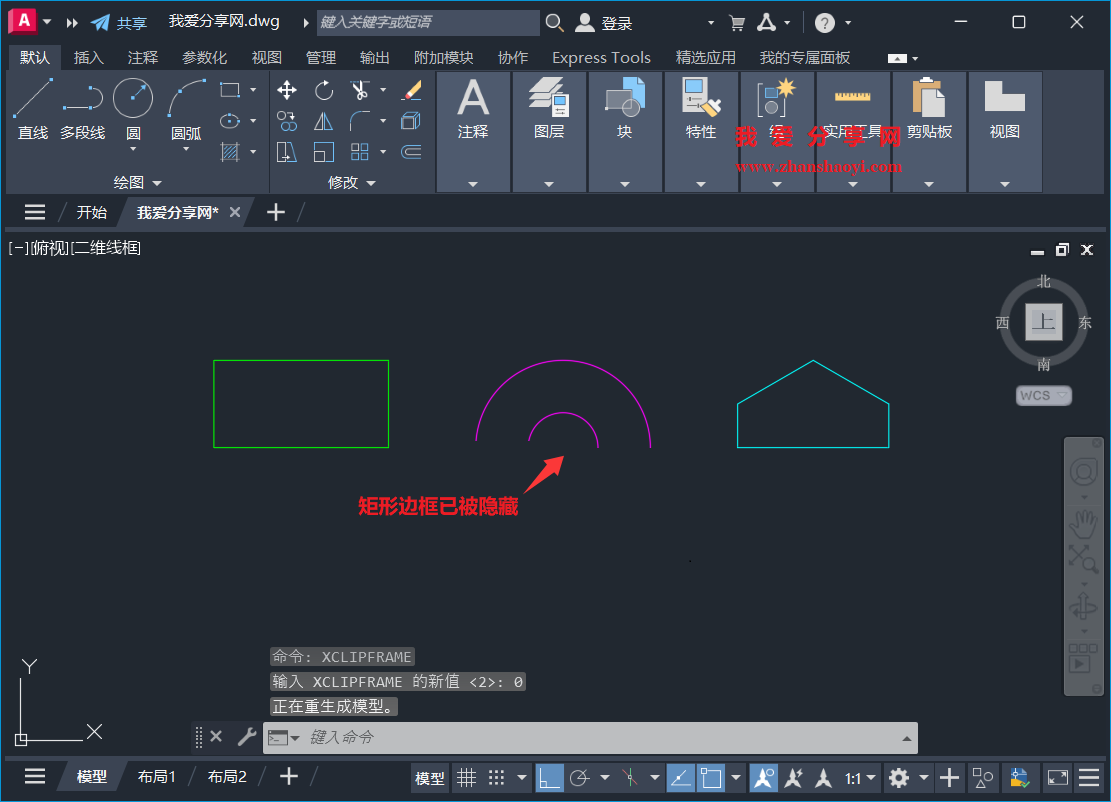Toggle grid display in the status bar

(467, 777)
